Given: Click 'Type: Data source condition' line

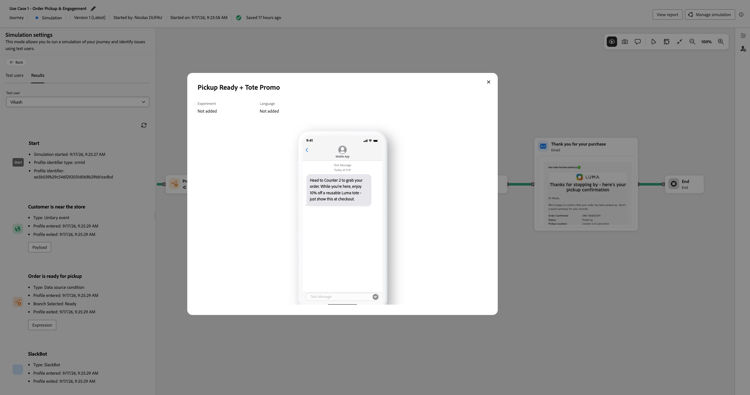Looking at the screenshot, I should tap(58, 287).
